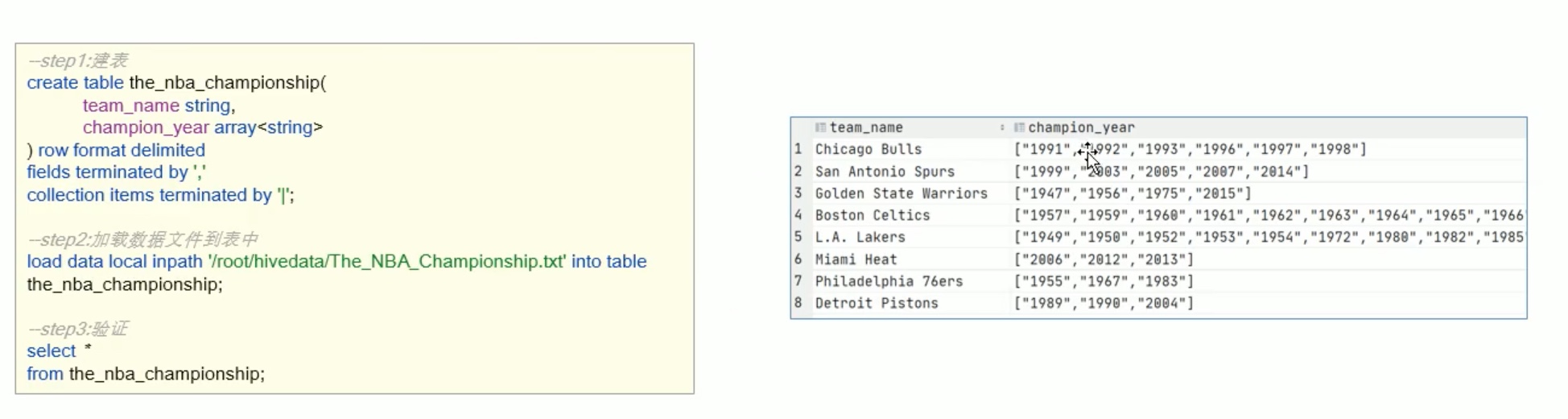
Task: Select Detroit Pistons champion years cell
Action: tap(1268, 303)
